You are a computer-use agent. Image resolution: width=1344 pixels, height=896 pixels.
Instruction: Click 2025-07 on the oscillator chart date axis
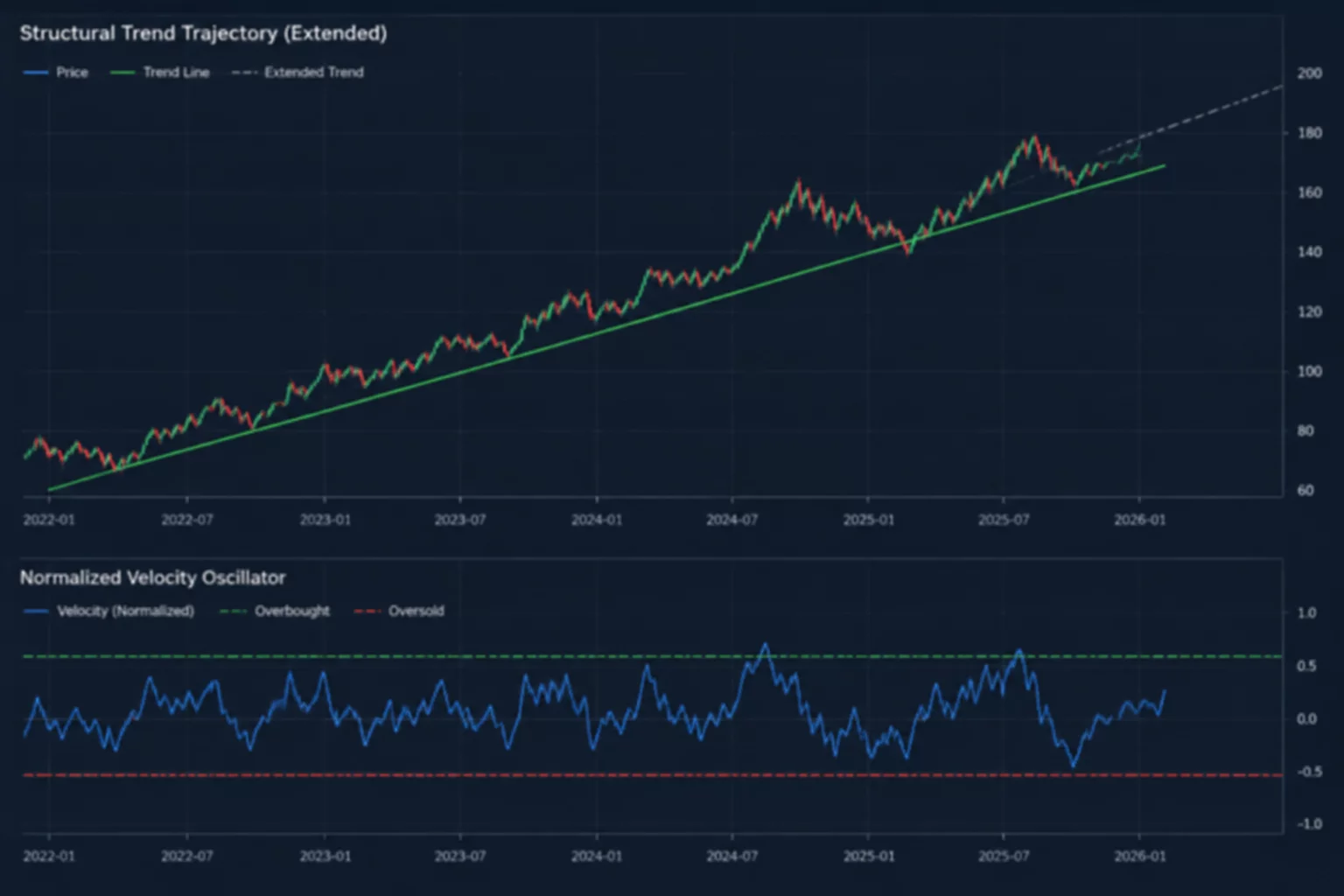(x=1004, y=856)
